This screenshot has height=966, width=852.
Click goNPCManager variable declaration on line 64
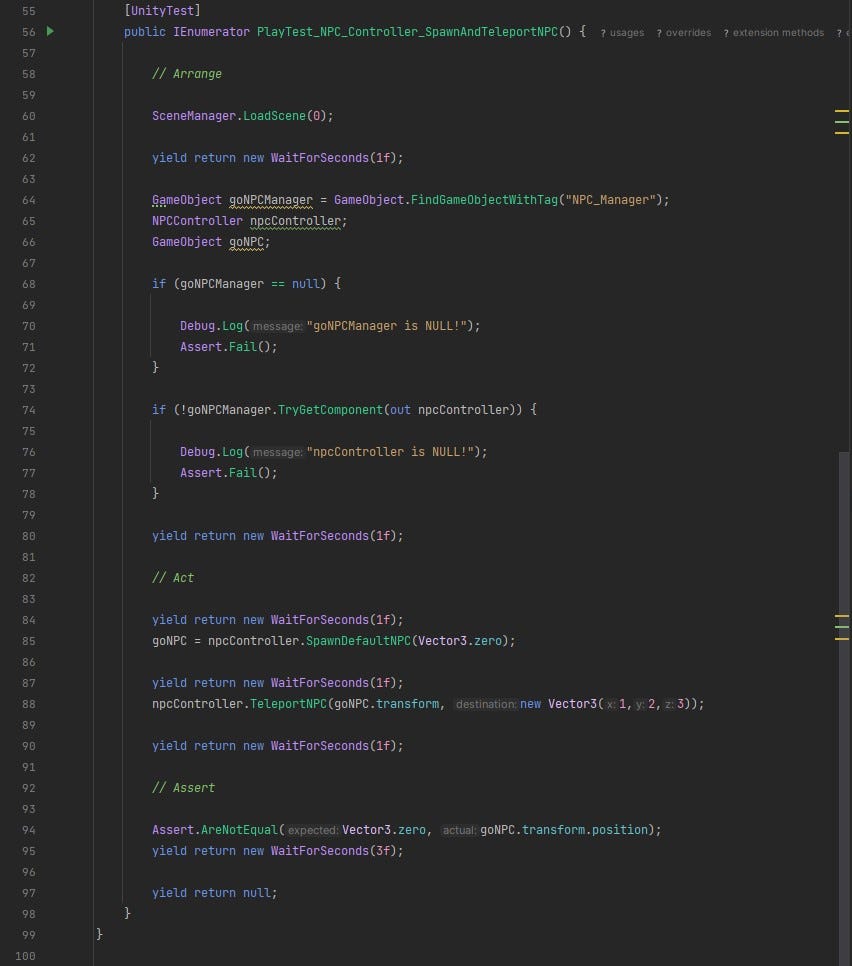click(x=270, y=200)
